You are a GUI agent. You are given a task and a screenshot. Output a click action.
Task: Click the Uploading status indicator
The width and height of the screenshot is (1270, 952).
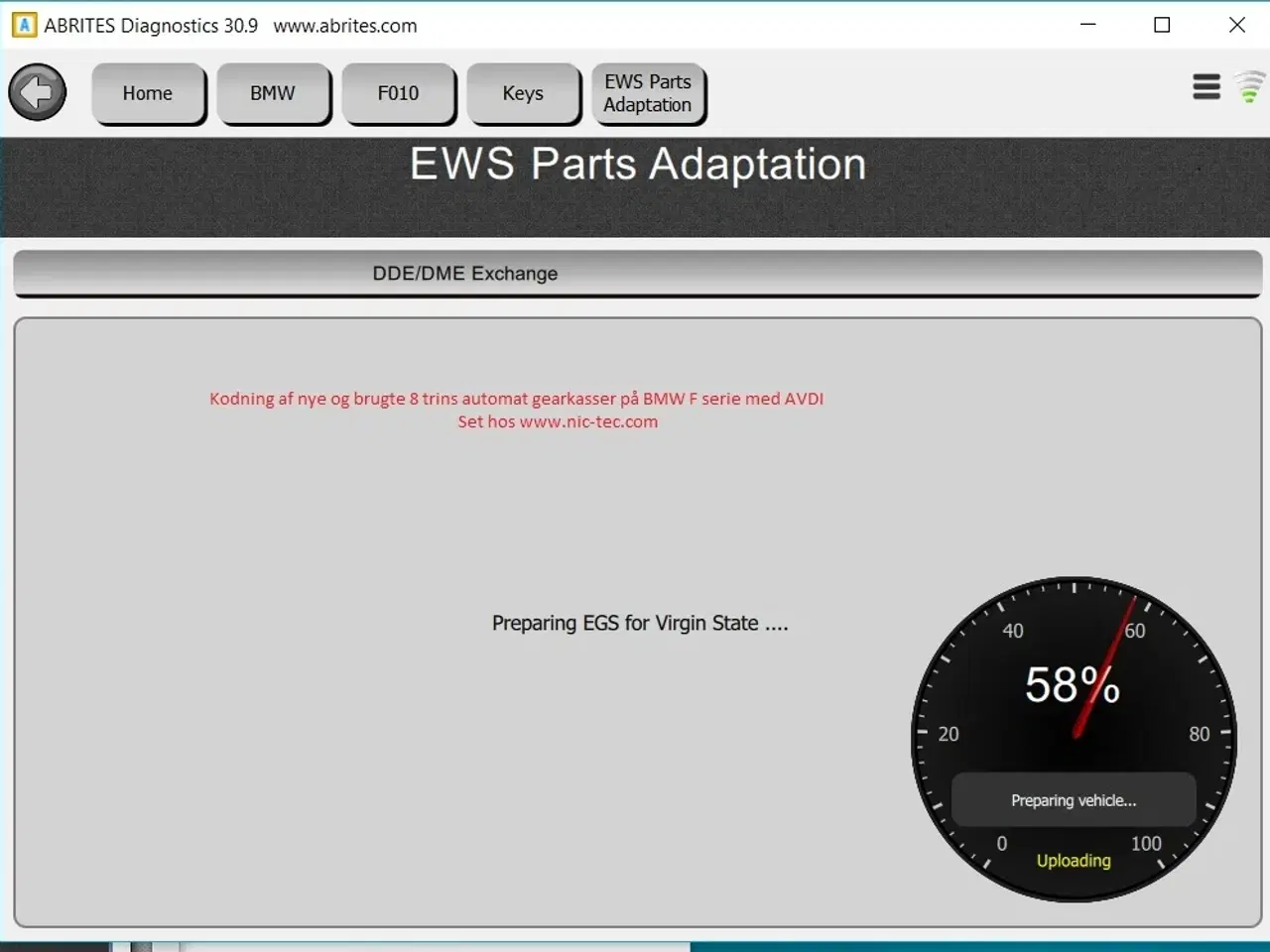tap(1073, 861)
